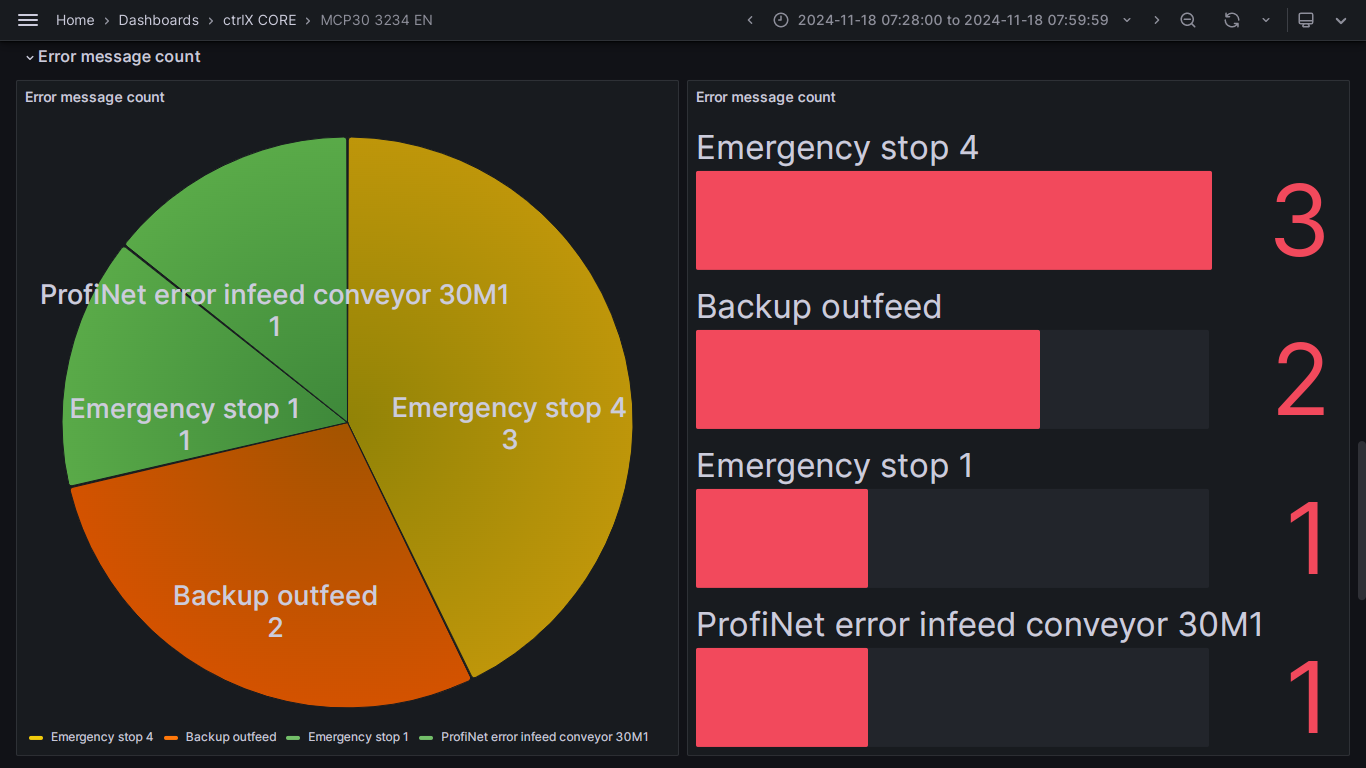This screenshot has width=1366, height=768.
Task: Toggle ProfiNet error infeed conveyor legend entry
Action: click(x=534, y=737)
